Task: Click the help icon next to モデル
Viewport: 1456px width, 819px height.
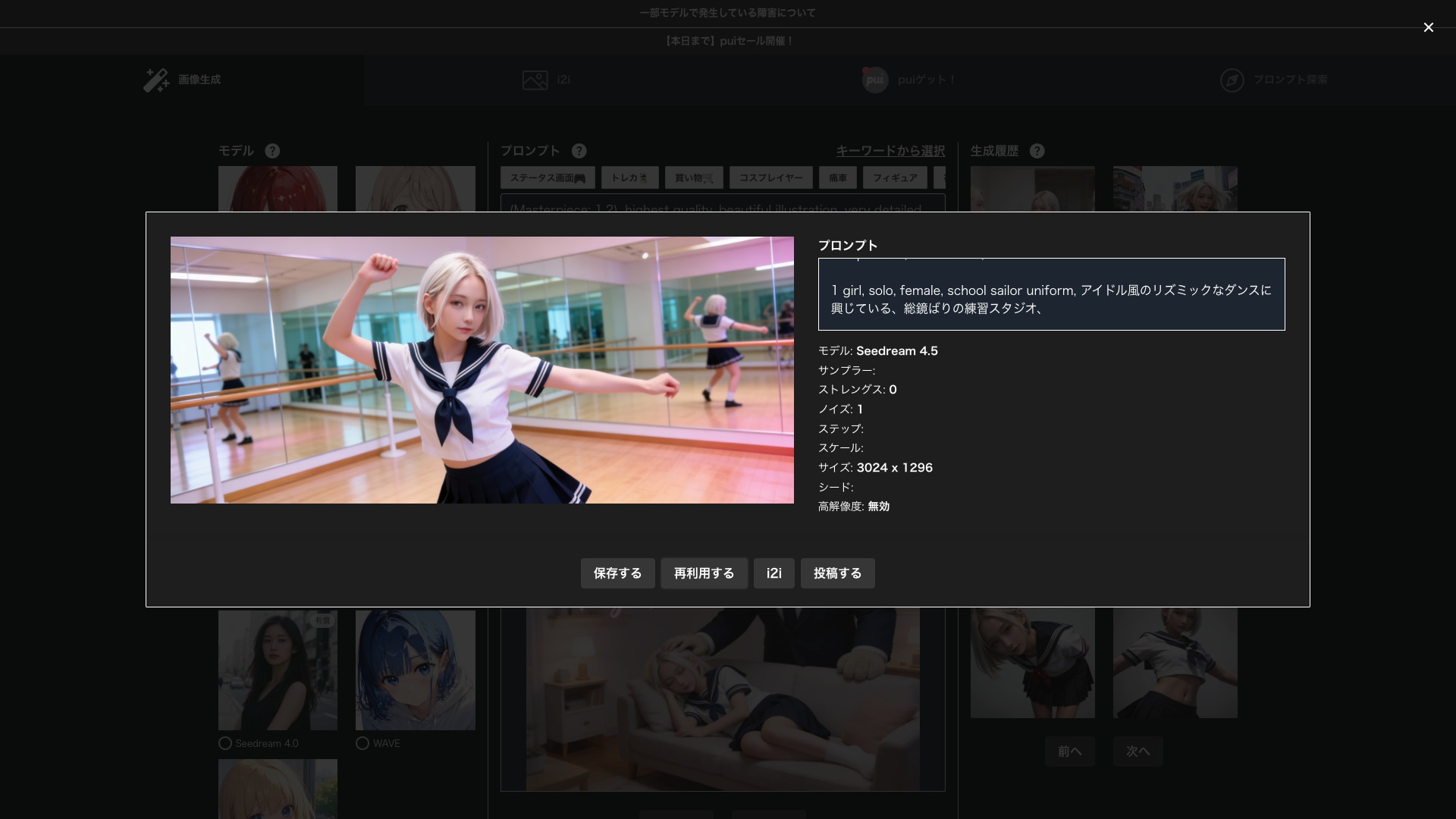Action: [x=272, y=151]
